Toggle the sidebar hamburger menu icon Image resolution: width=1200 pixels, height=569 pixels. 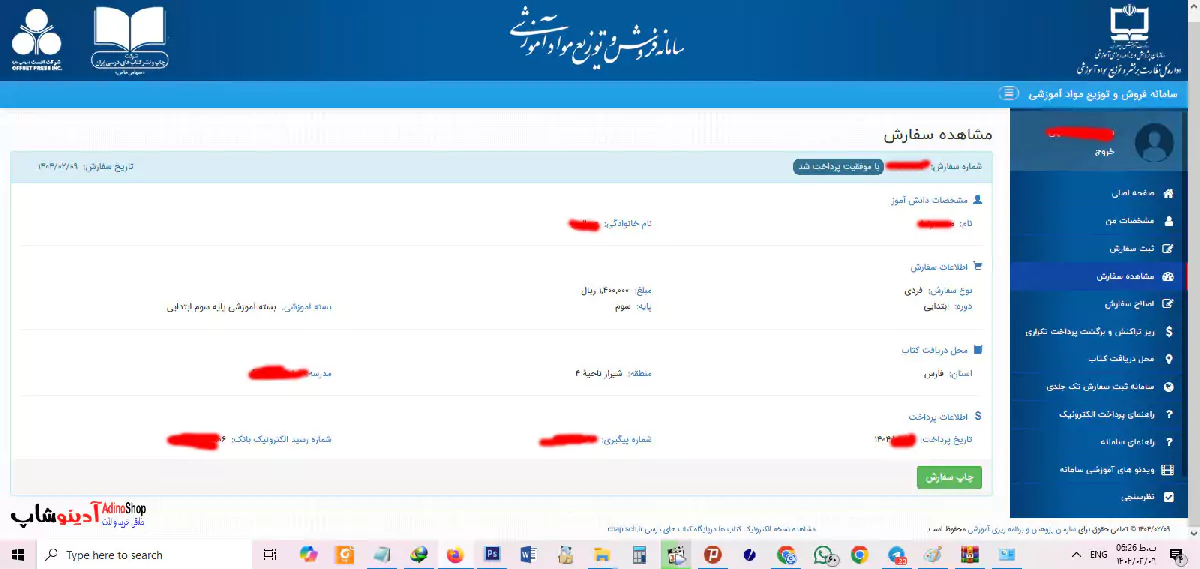(1007, 93)
